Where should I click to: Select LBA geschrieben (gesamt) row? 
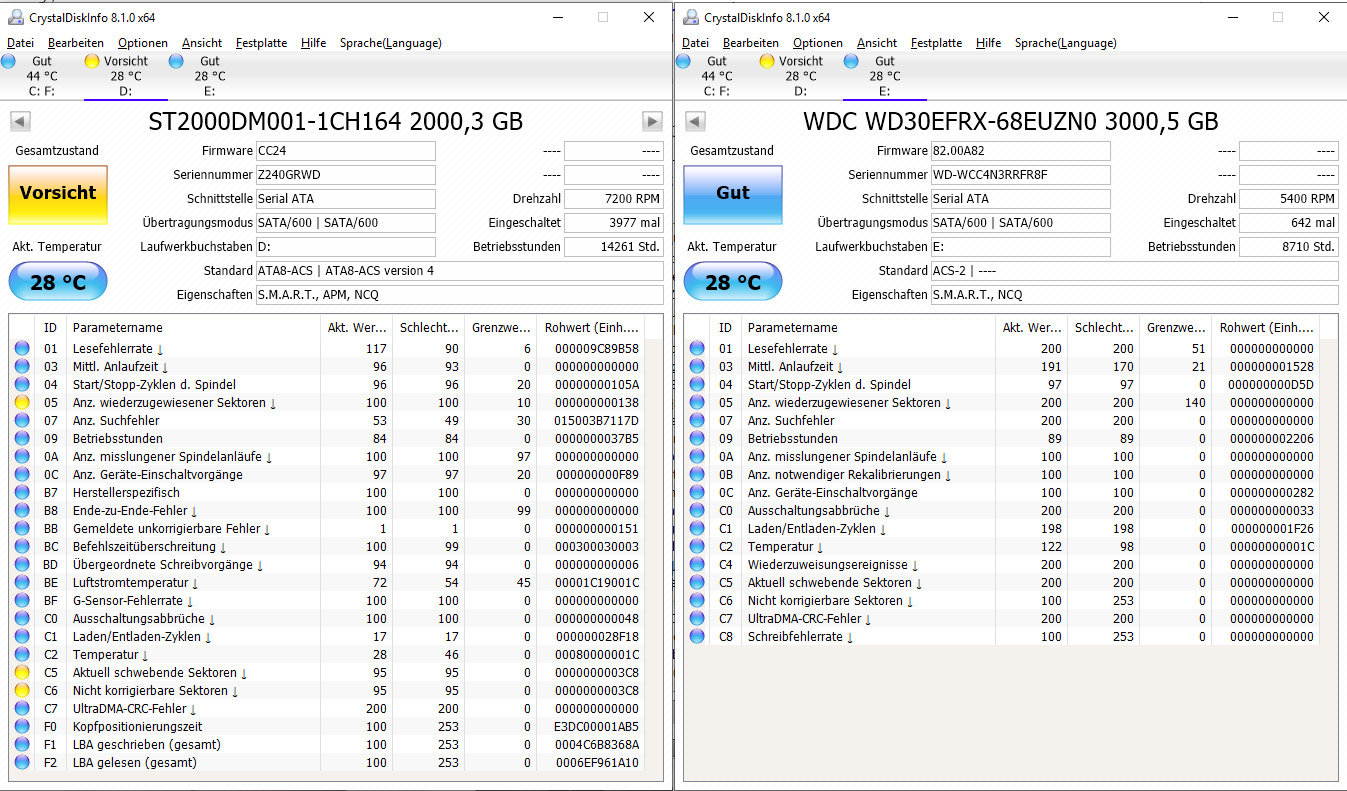coord(328,745)
